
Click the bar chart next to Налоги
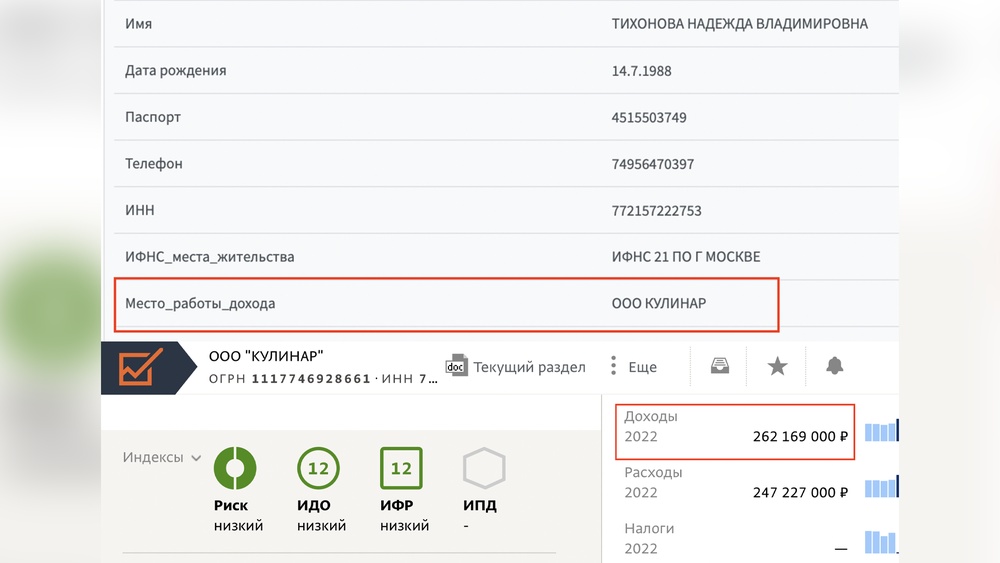pyautogui.click(x=882, y=542)
